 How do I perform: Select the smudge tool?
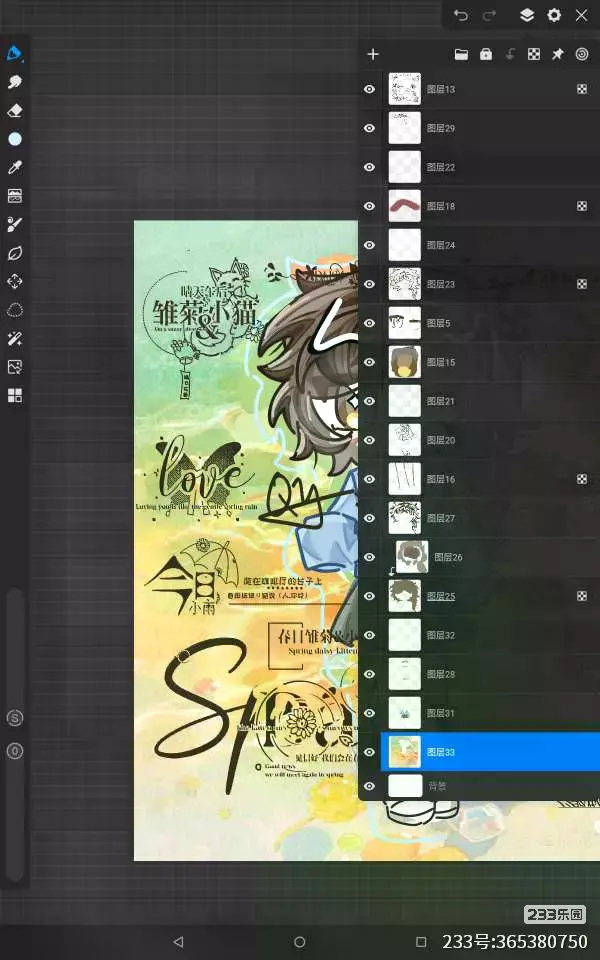click(x=15, y=81)
